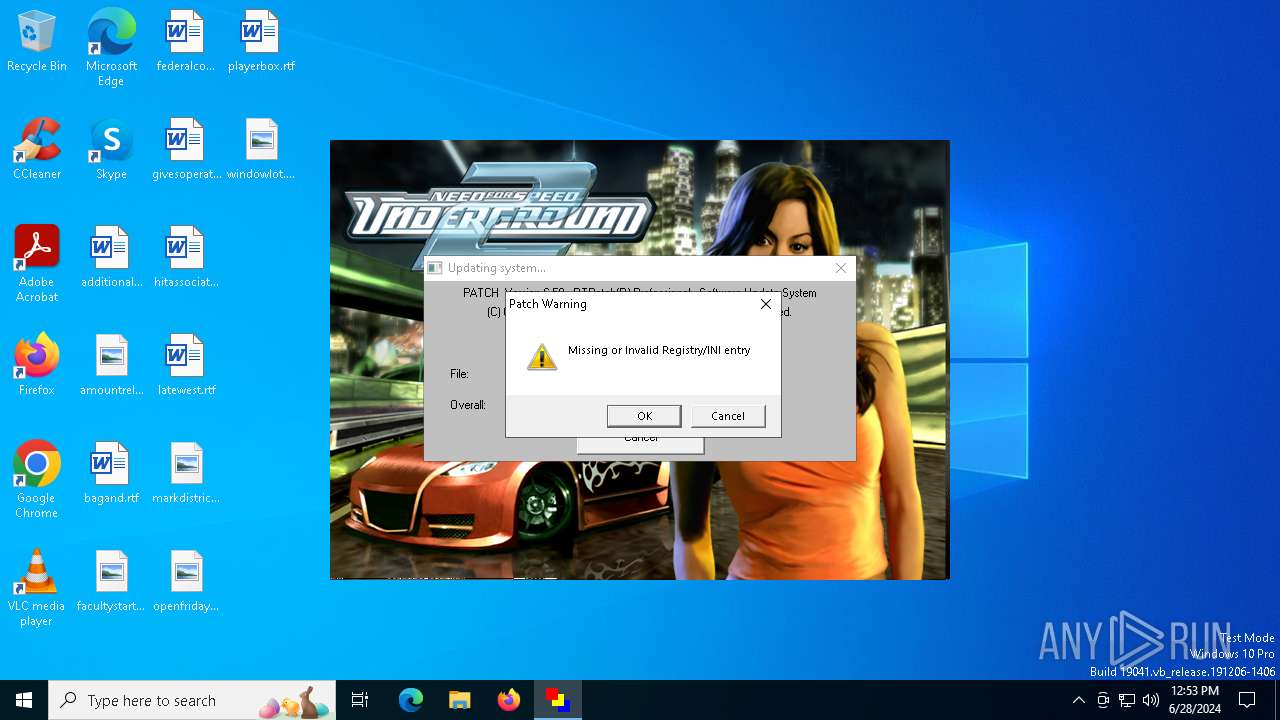Select latewest.rtf file icon
Screen dimensions: 1280x720
[186, 366]
